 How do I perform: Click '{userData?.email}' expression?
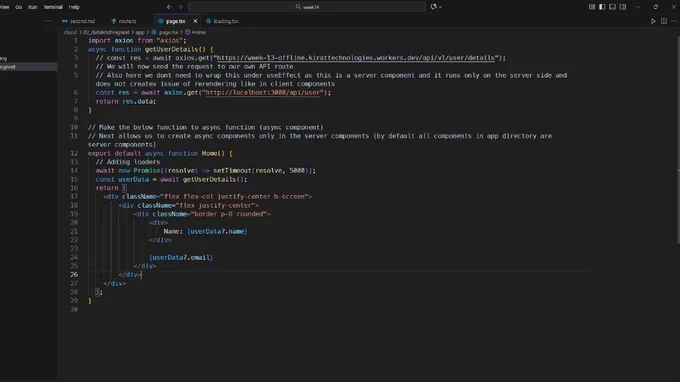[x=181, y=257]
